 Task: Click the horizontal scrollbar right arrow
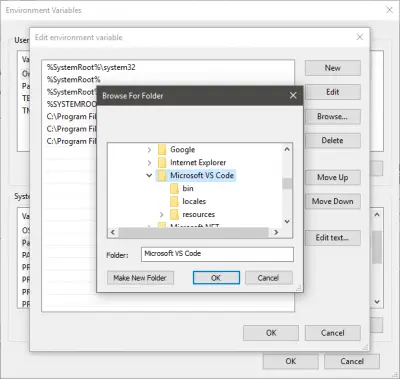(276, 232)
